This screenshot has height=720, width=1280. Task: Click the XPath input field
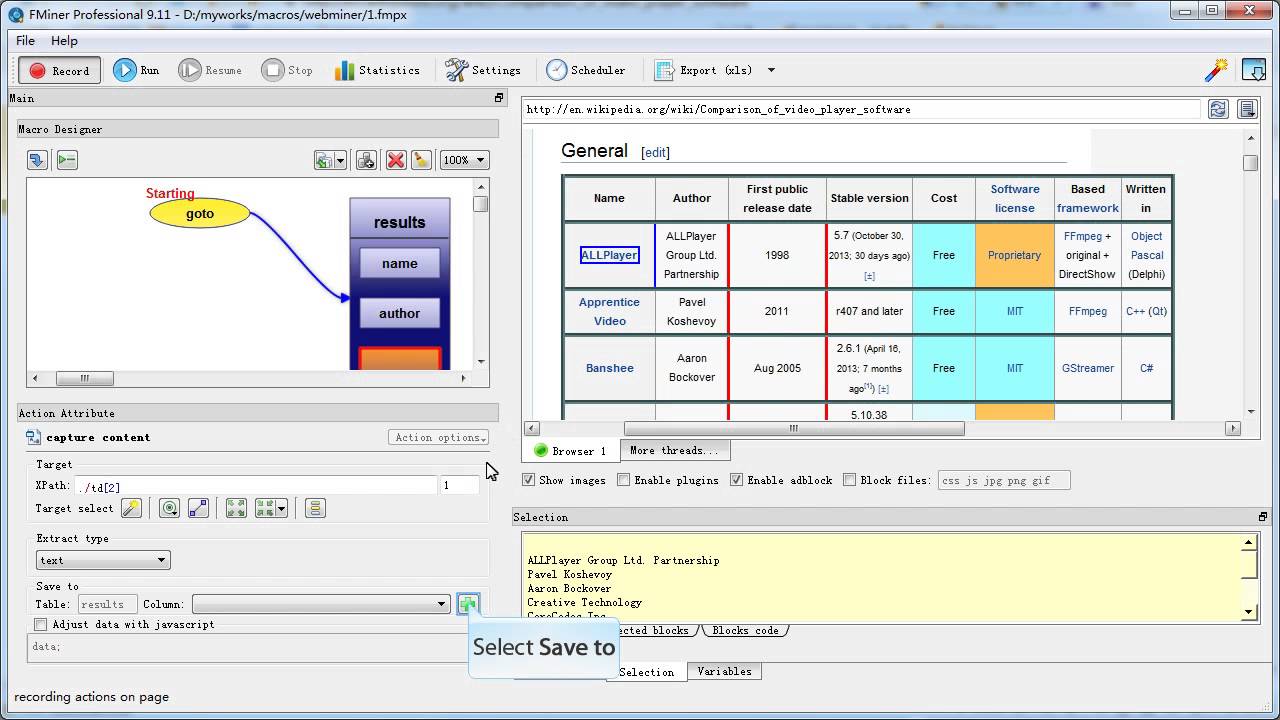(257, 485)
